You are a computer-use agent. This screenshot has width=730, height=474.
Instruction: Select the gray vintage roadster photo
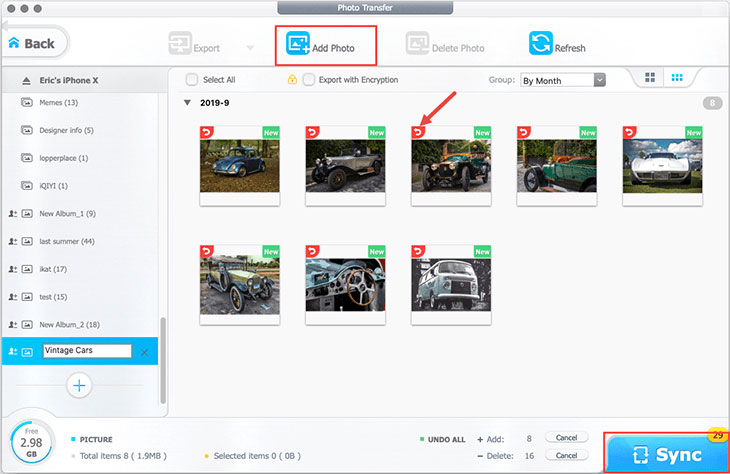345,166
